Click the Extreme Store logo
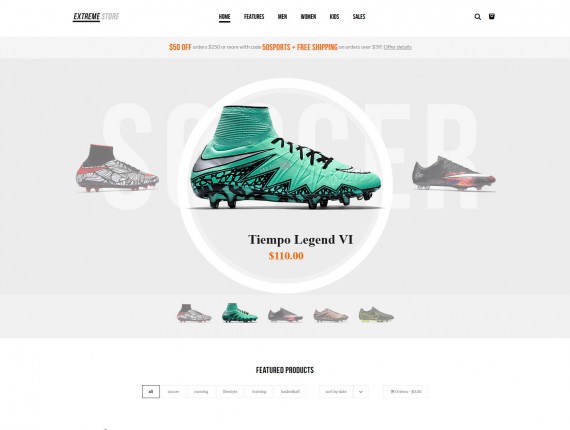This screenshot has height=430, width=570. [x=96, y=17]
